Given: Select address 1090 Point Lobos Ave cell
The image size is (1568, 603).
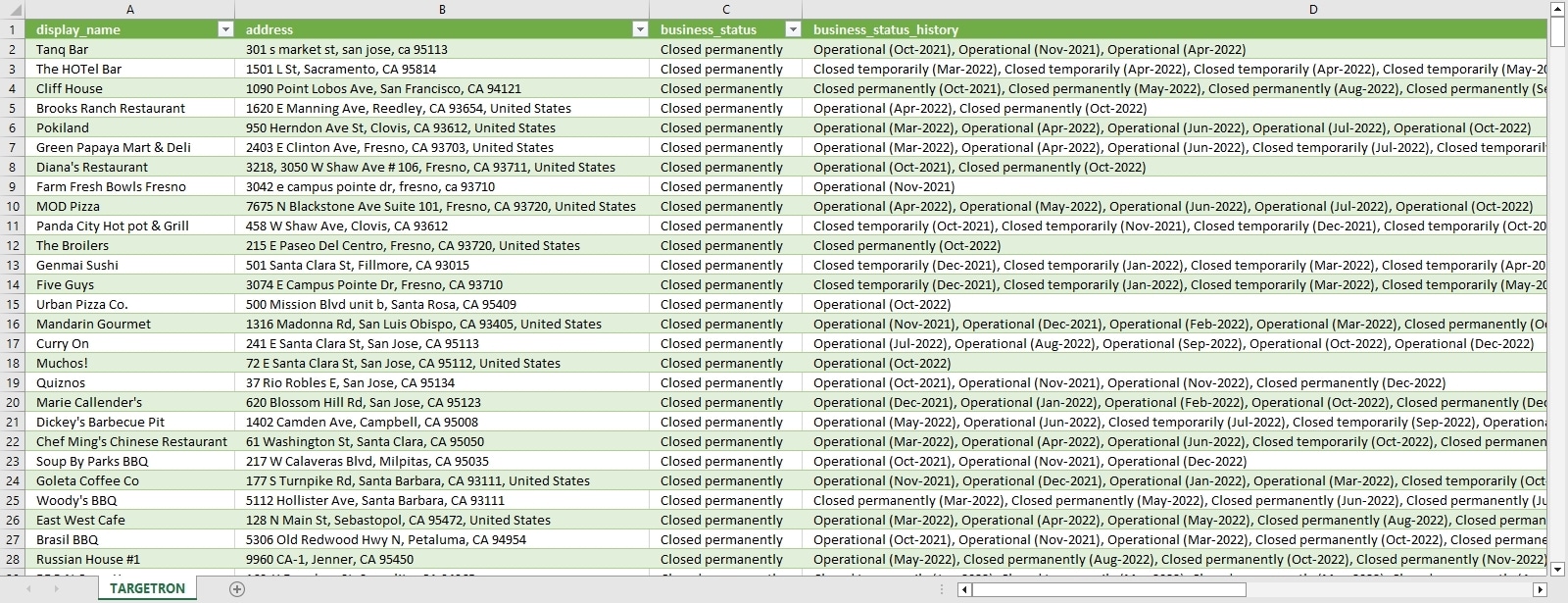Looking at the screenshot, I should [x=442, y=88].
